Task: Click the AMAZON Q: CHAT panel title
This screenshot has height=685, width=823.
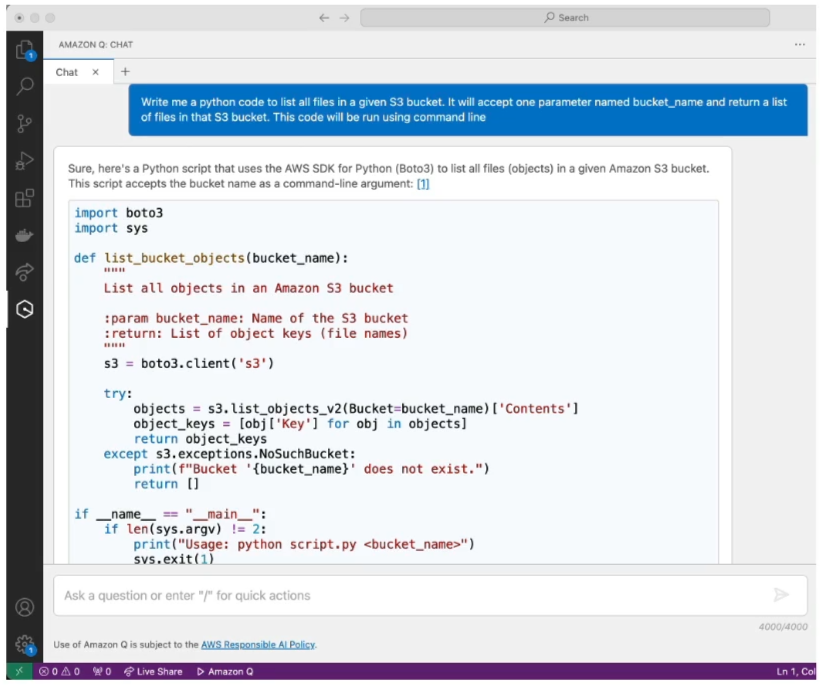Action: 96,45
